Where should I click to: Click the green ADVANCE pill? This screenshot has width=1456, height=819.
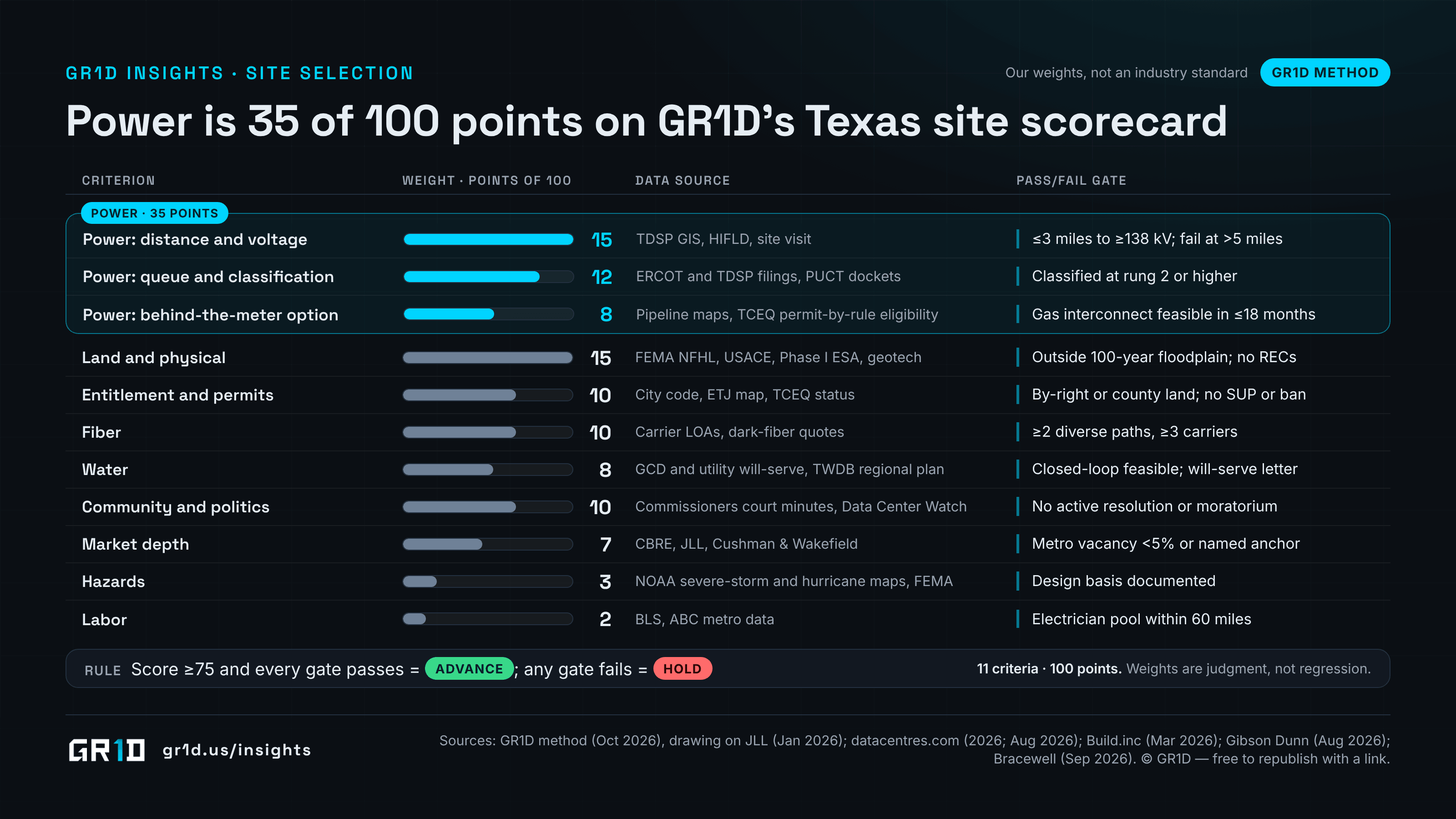[x=469, y=669]
